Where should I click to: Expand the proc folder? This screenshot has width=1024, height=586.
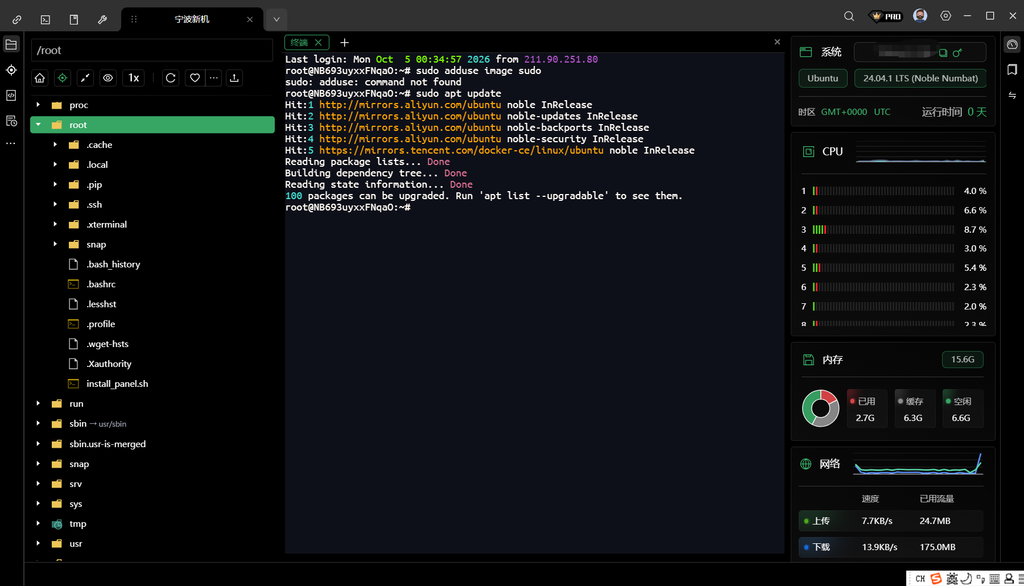point(38,105)
